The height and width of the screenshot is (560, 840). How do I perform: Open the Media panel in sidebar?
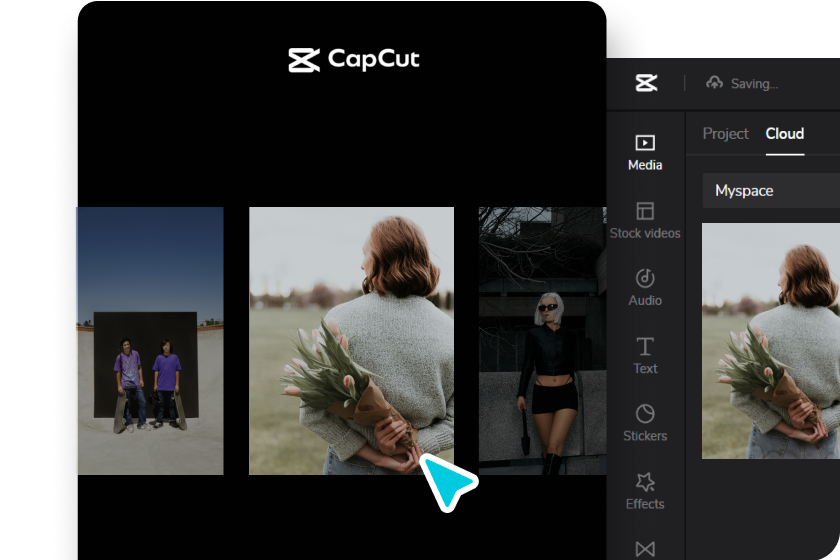coord(645,153)
